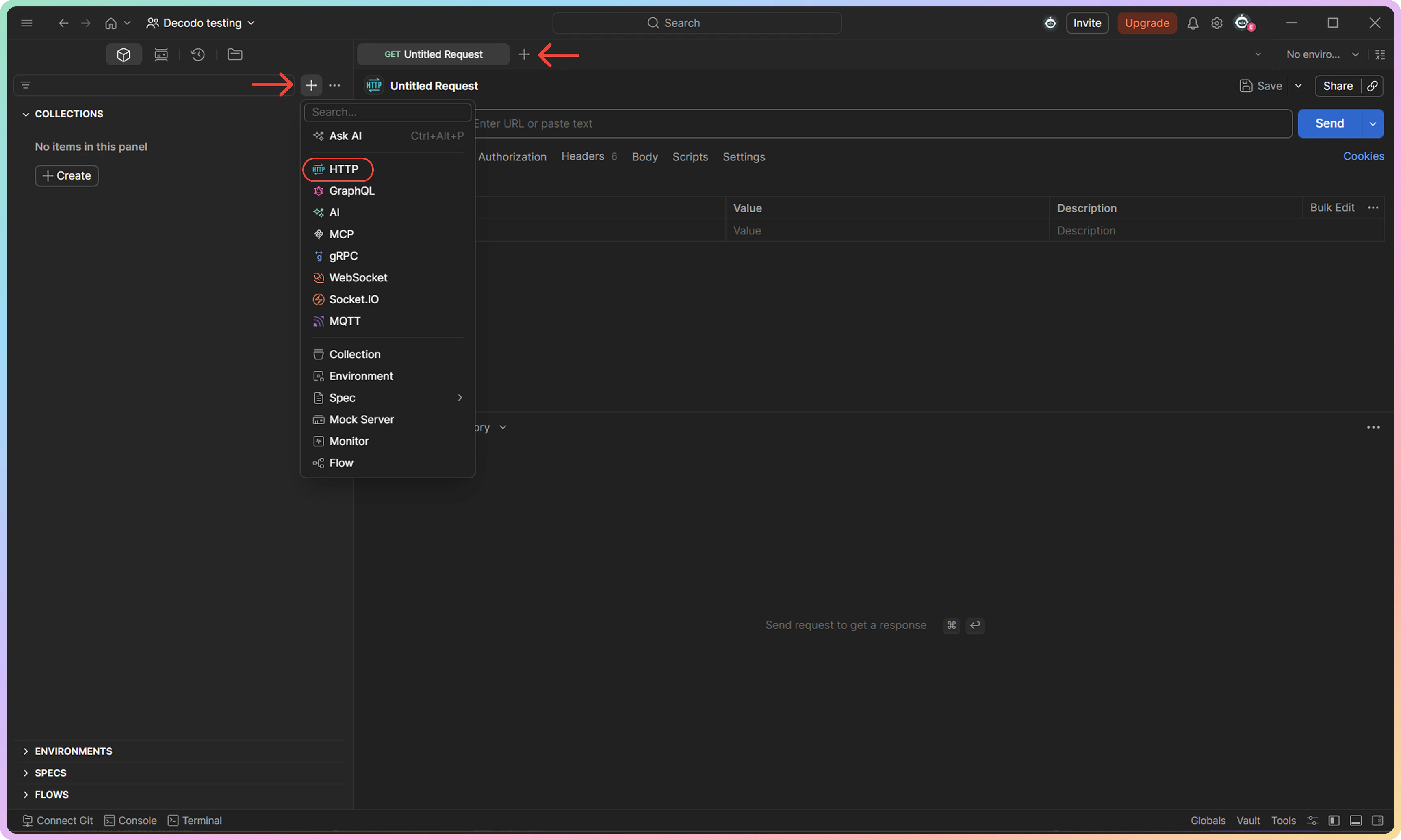Select GraphQL from the new request menu

coord(351,191)
